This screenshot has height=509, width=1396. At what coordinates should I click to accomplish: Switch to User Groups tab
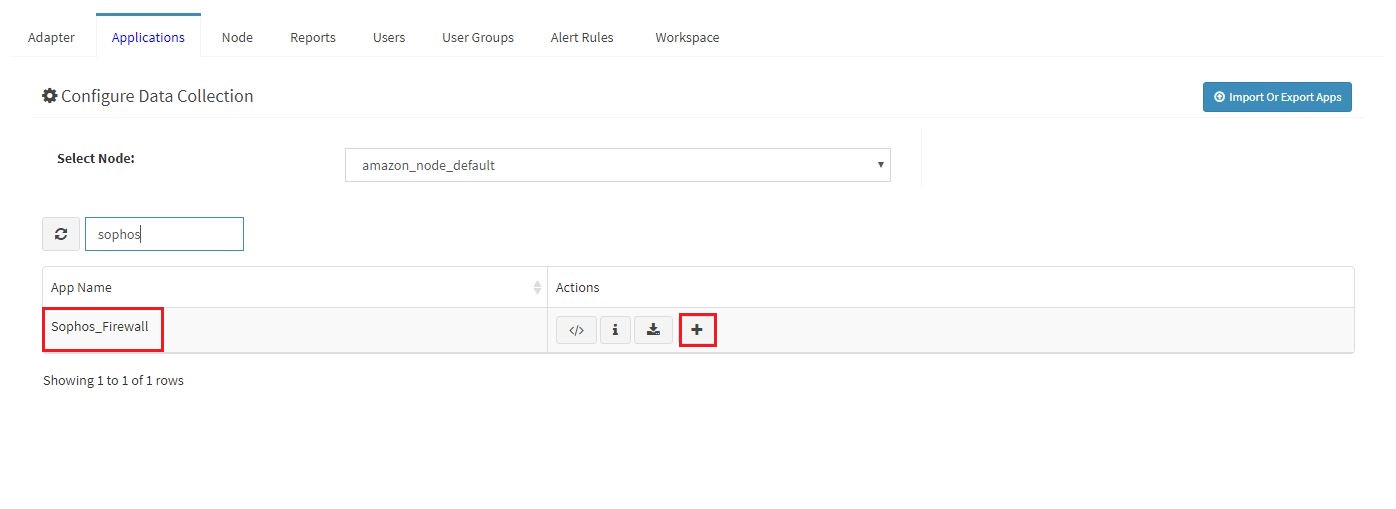pos(478,37)
